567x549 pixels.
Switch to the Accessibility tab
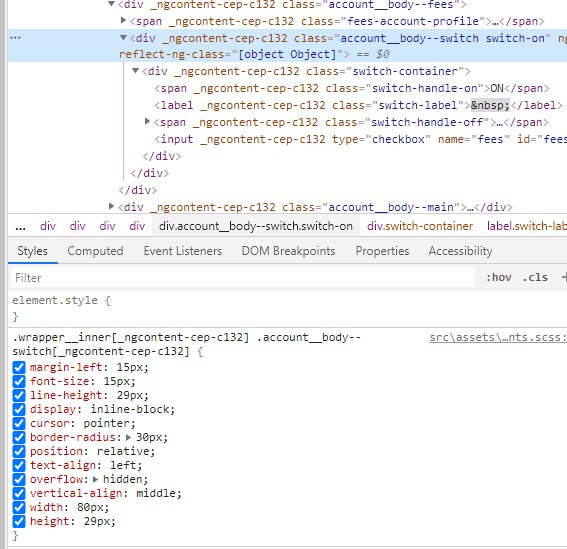pyautogui.click(x=460, y=251)
